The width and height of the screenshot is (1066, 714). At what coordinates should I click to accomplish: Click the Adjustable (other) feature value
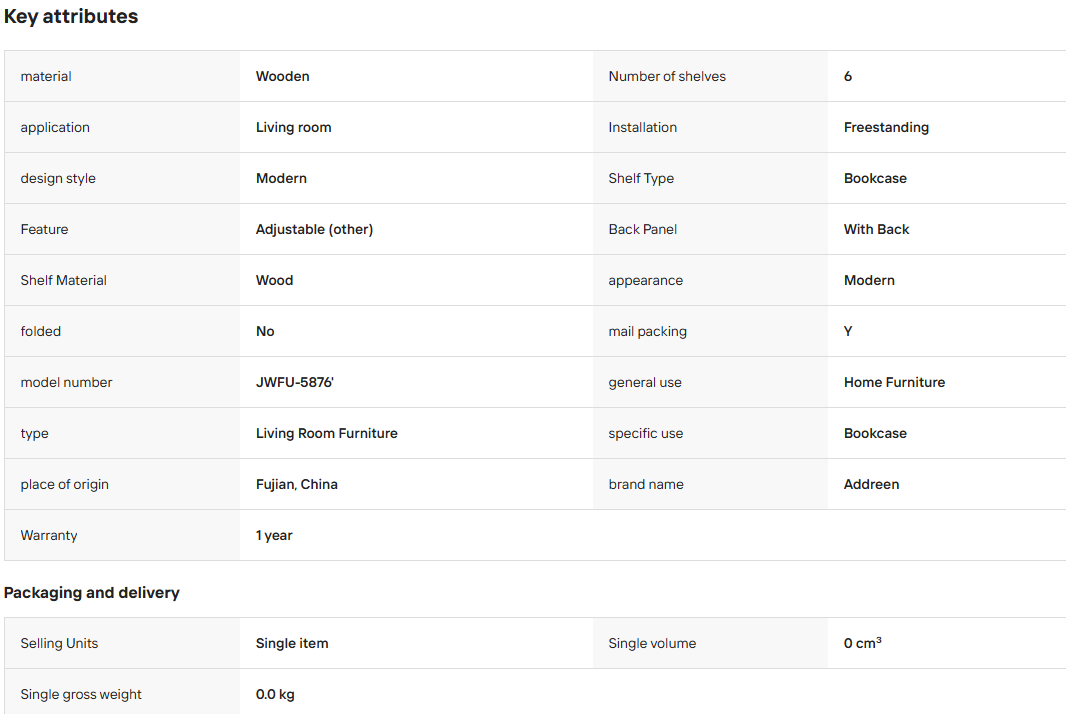pyautogui.click(x=314, y=229)
